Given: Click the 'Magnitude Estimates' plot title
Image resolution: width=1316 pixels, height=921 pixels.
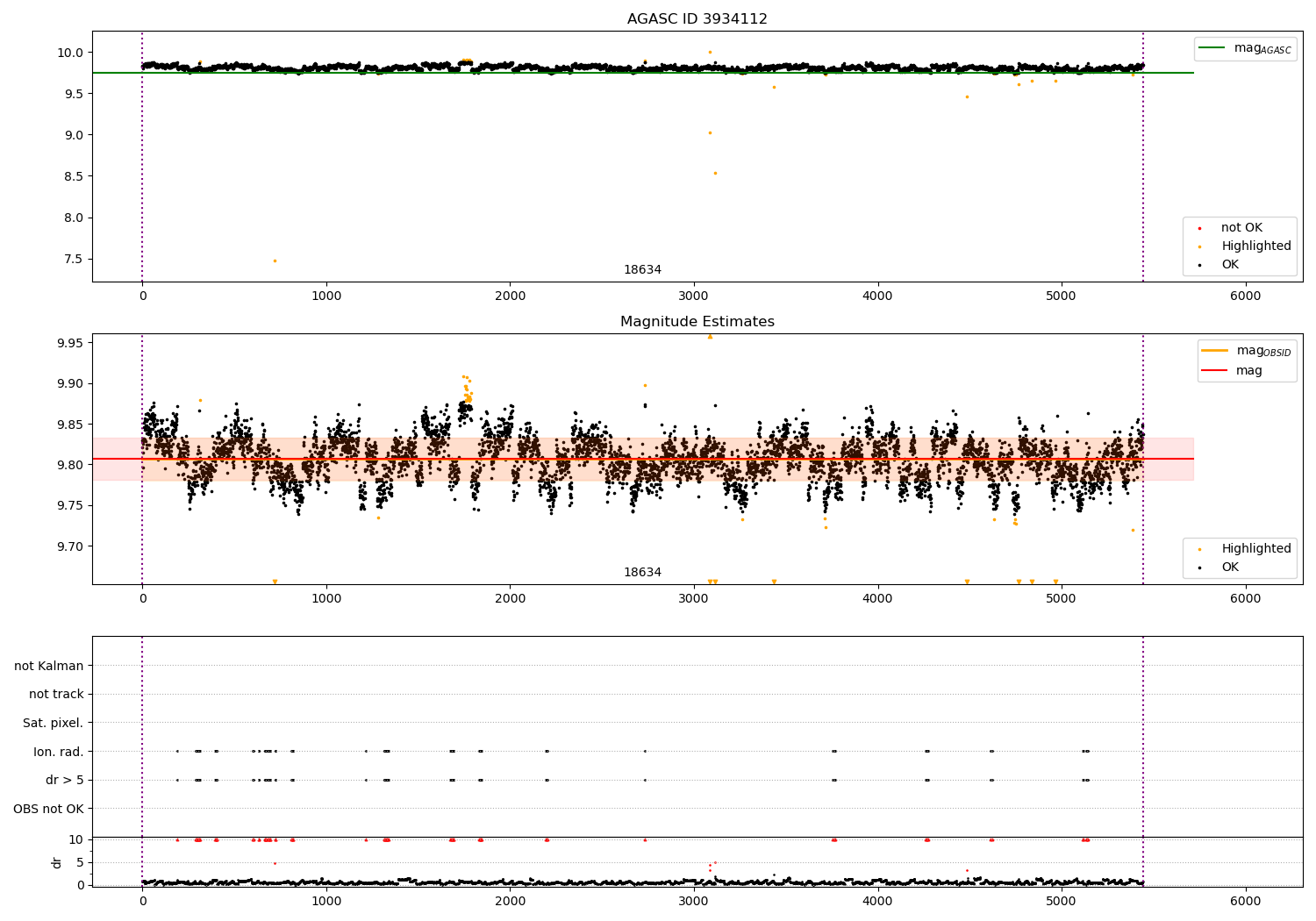Looking at the screenshot, I should point(697,322).
